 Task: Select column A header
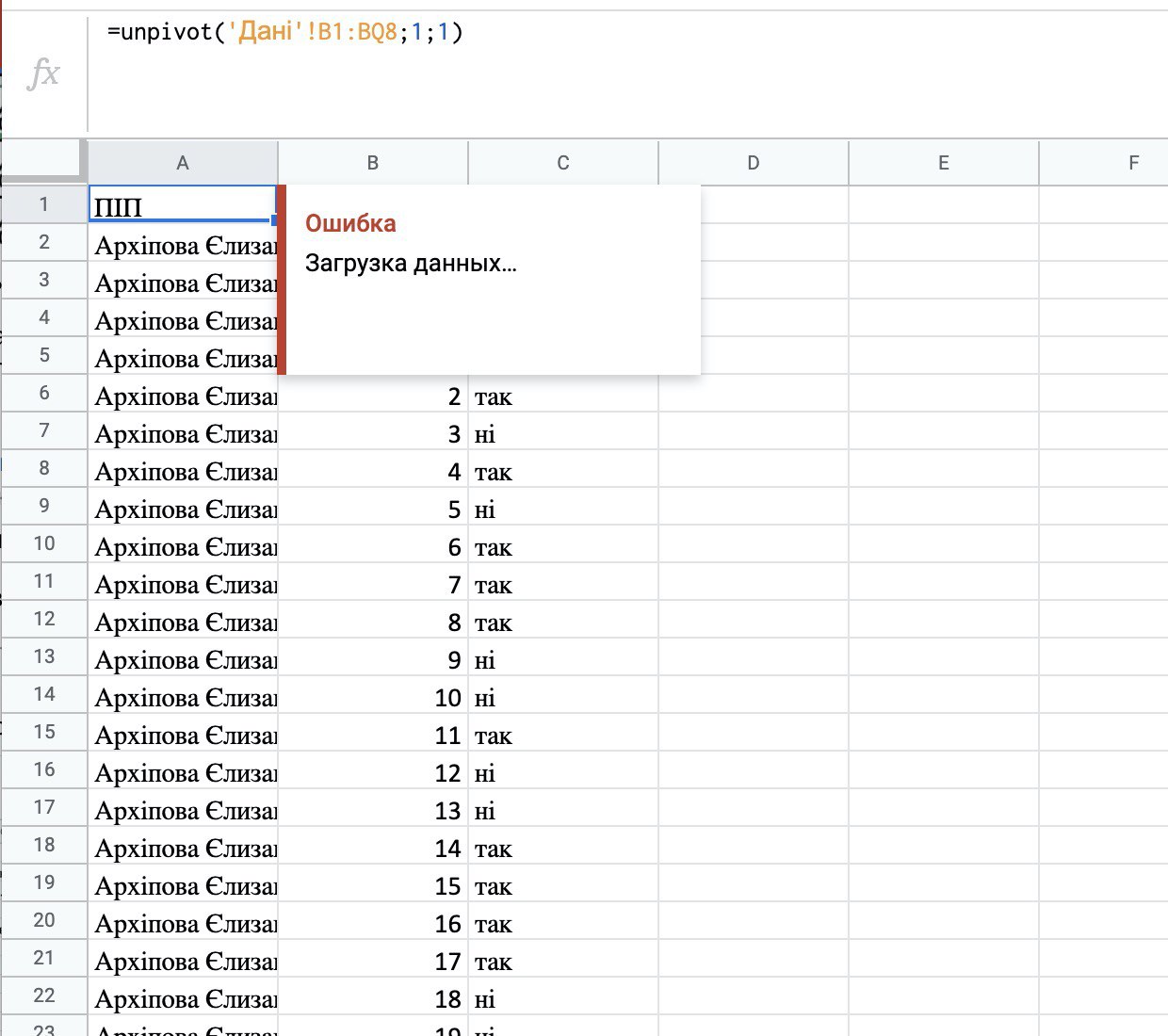pos(183,163)
